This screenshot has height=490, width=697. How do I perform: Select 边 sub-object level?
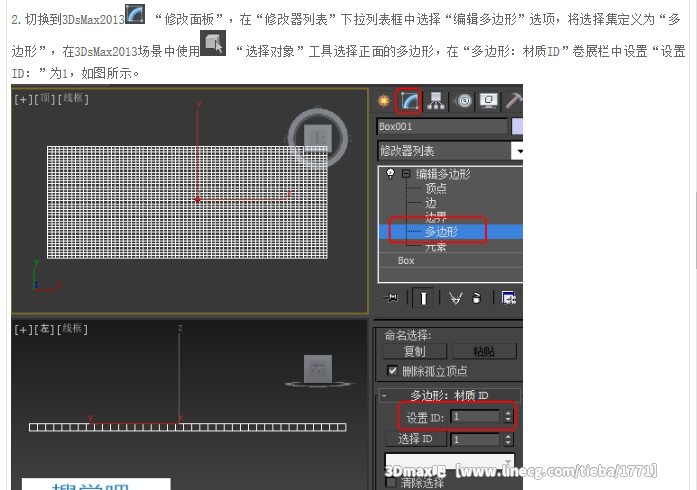430,203
